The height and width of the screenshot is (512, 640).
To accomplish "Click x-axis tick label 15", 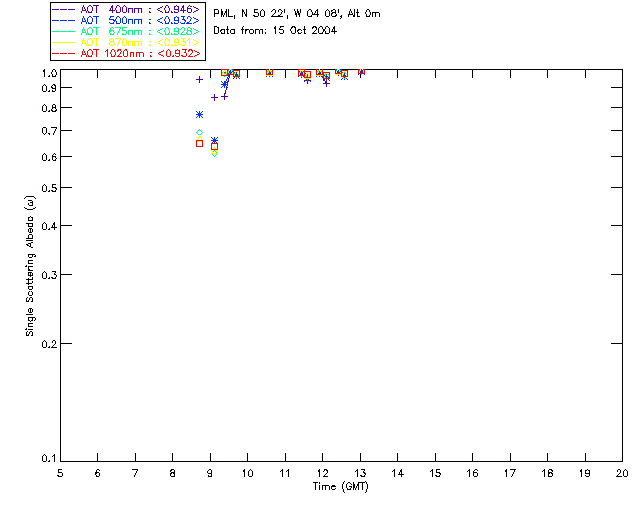I will (435, 473).
